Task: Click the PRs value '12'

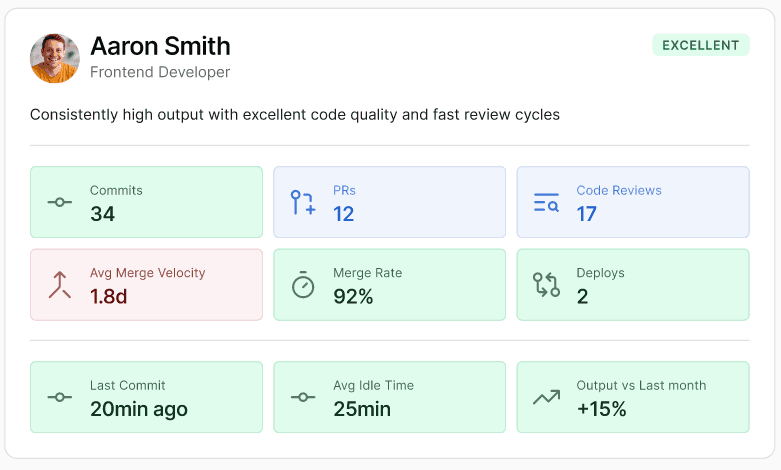Action: click(344, 214)
